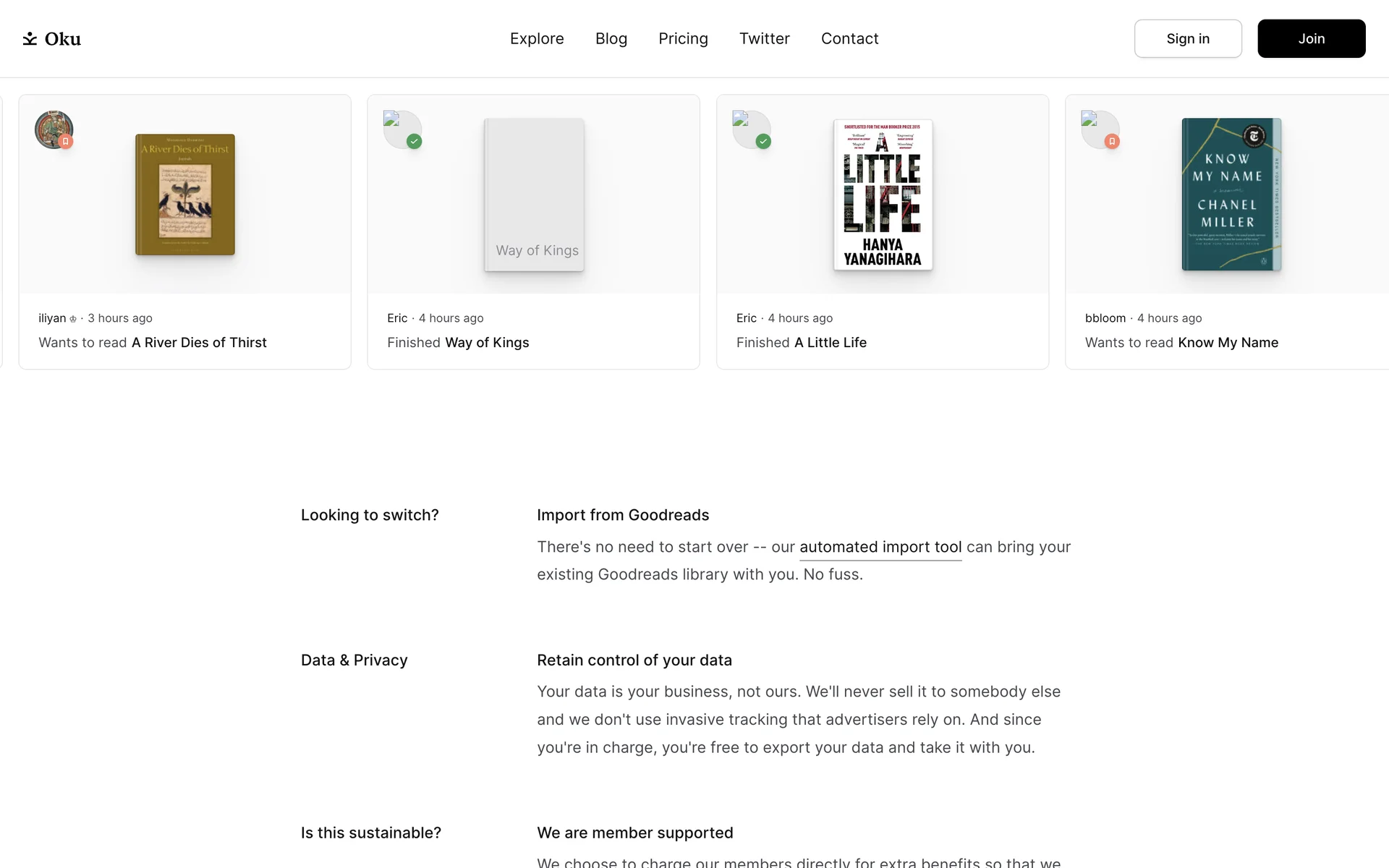
Task: Go to the Blog page
Action: [611, 38]
